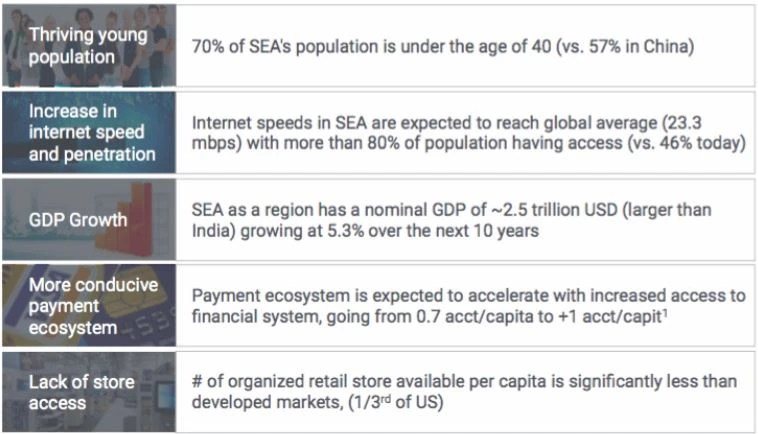This screenshot has width=758, height=434.
Task: Click the nominal GDP description box
Action: tap(466, 220)
